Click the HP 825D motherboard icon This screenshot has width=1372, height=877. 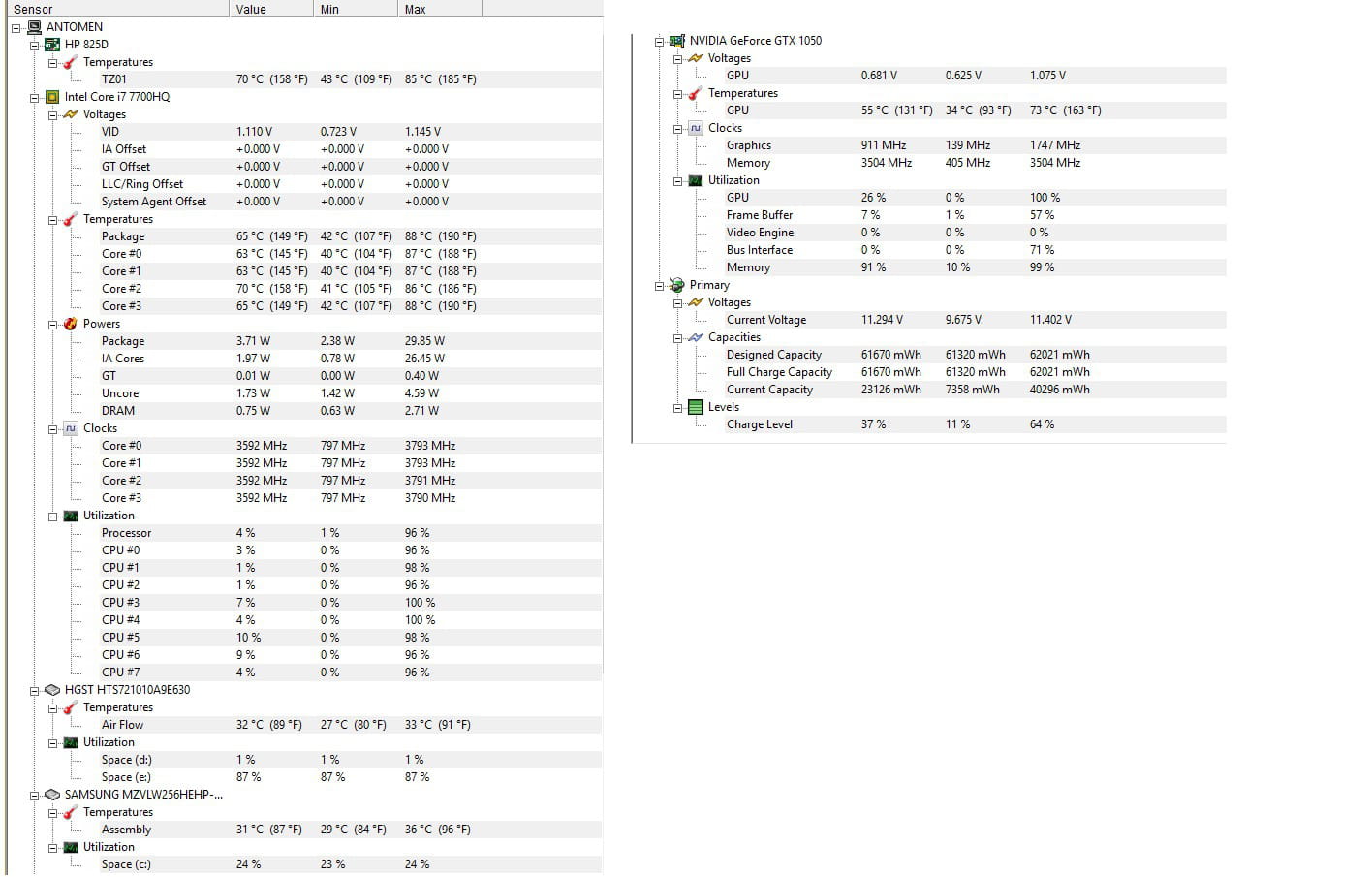pyautogui.click(x=52, y=45)
